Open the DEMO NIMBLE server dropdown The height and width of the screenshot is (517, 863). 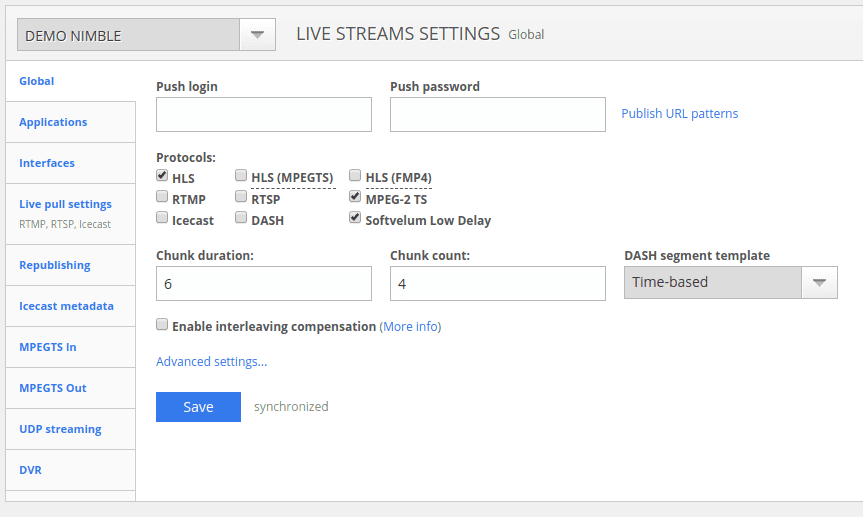[256, 35]
